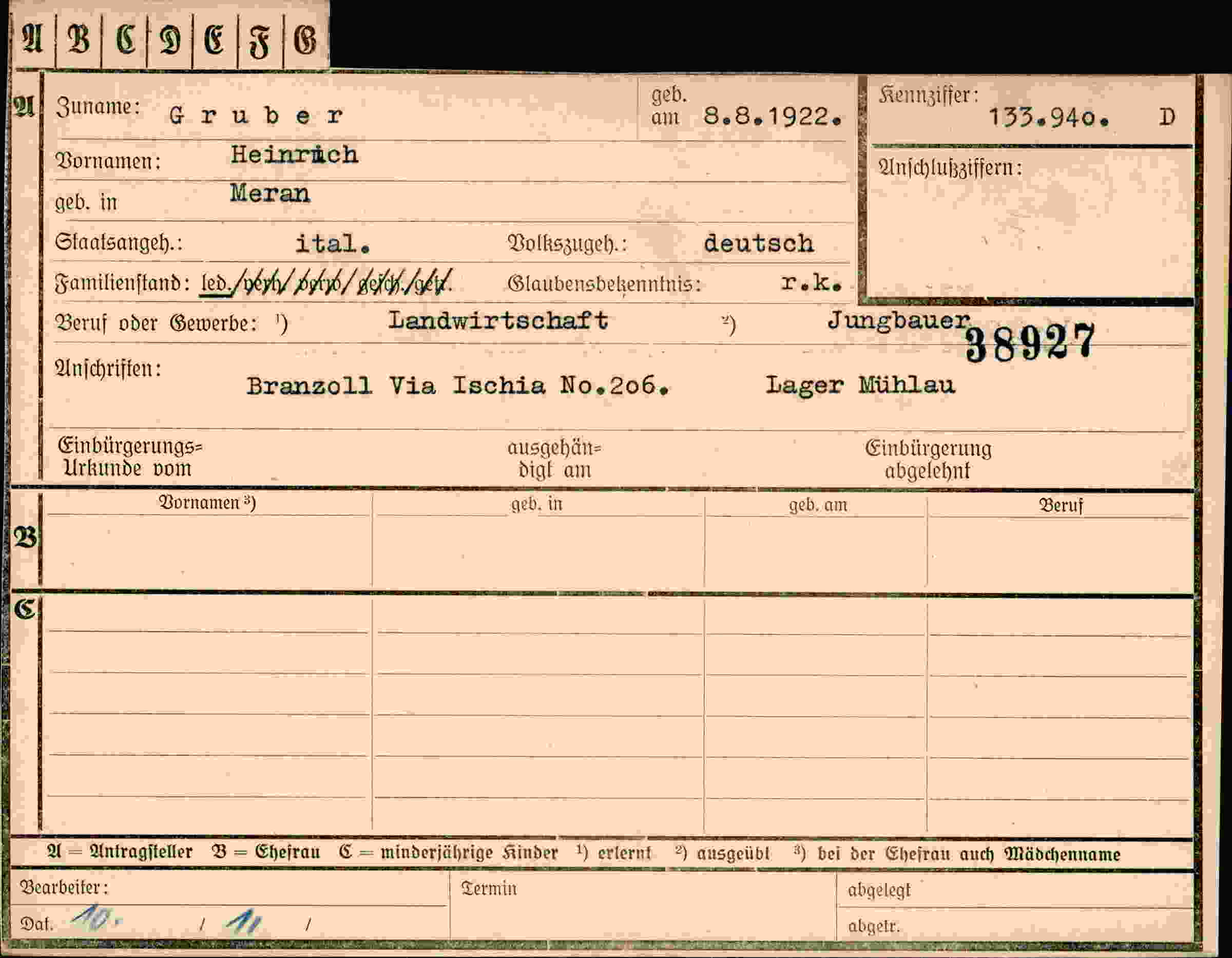Click the 'Anschlußziffern:' label
Viewport: 1232px width, 958px height.
tap(951, 167)
